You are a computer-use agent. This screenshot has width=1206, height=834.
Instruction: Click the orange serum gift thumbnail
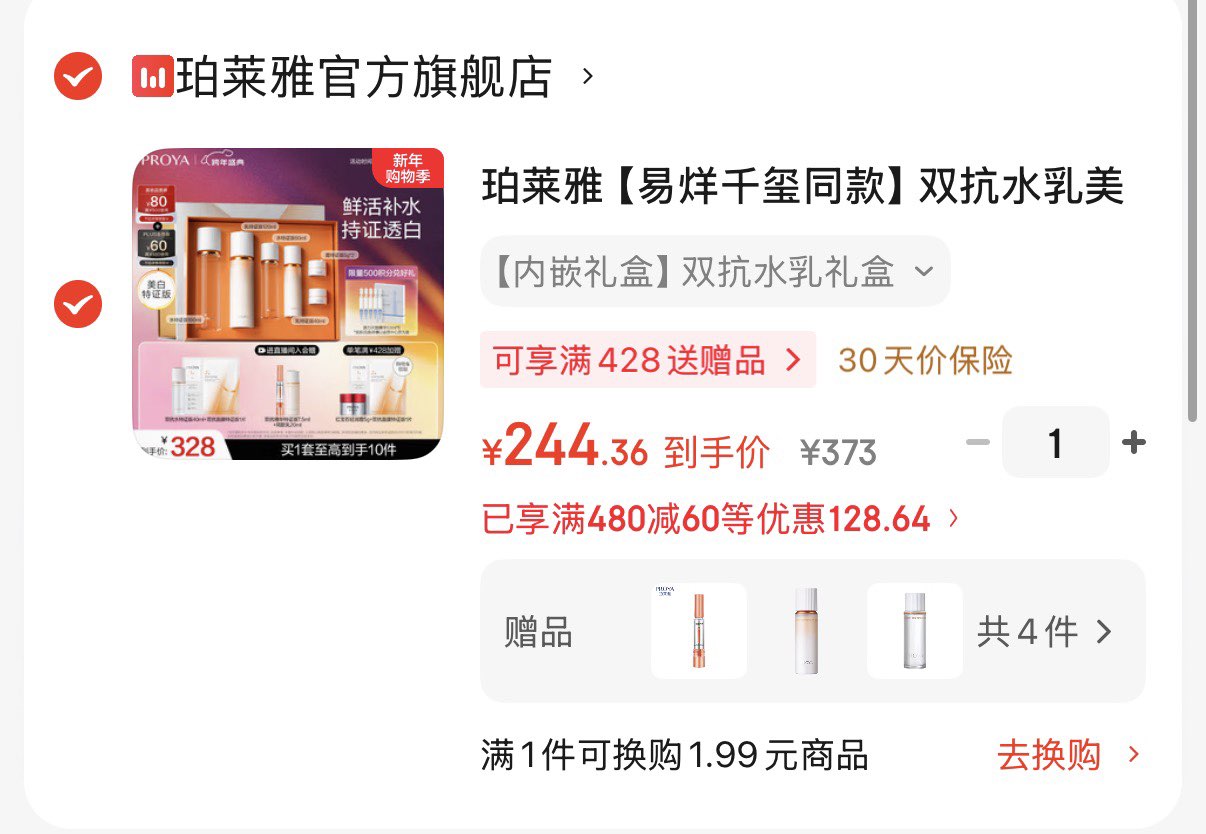[x=698, y=631]
